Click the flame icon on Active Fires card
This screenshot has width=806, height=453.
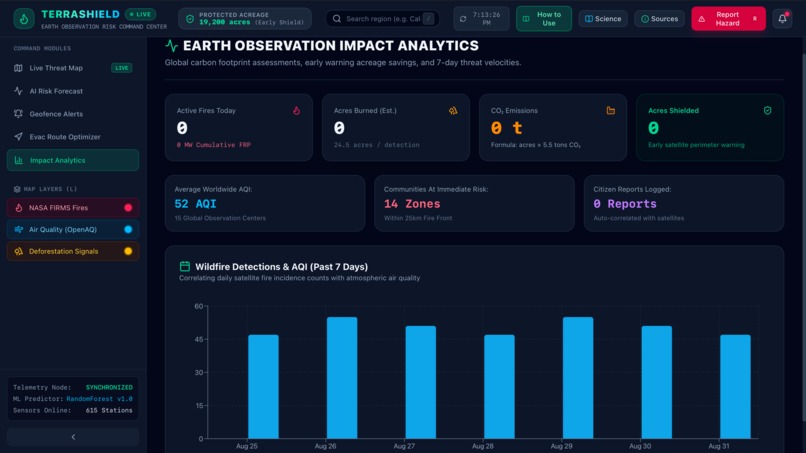point(297,111)
